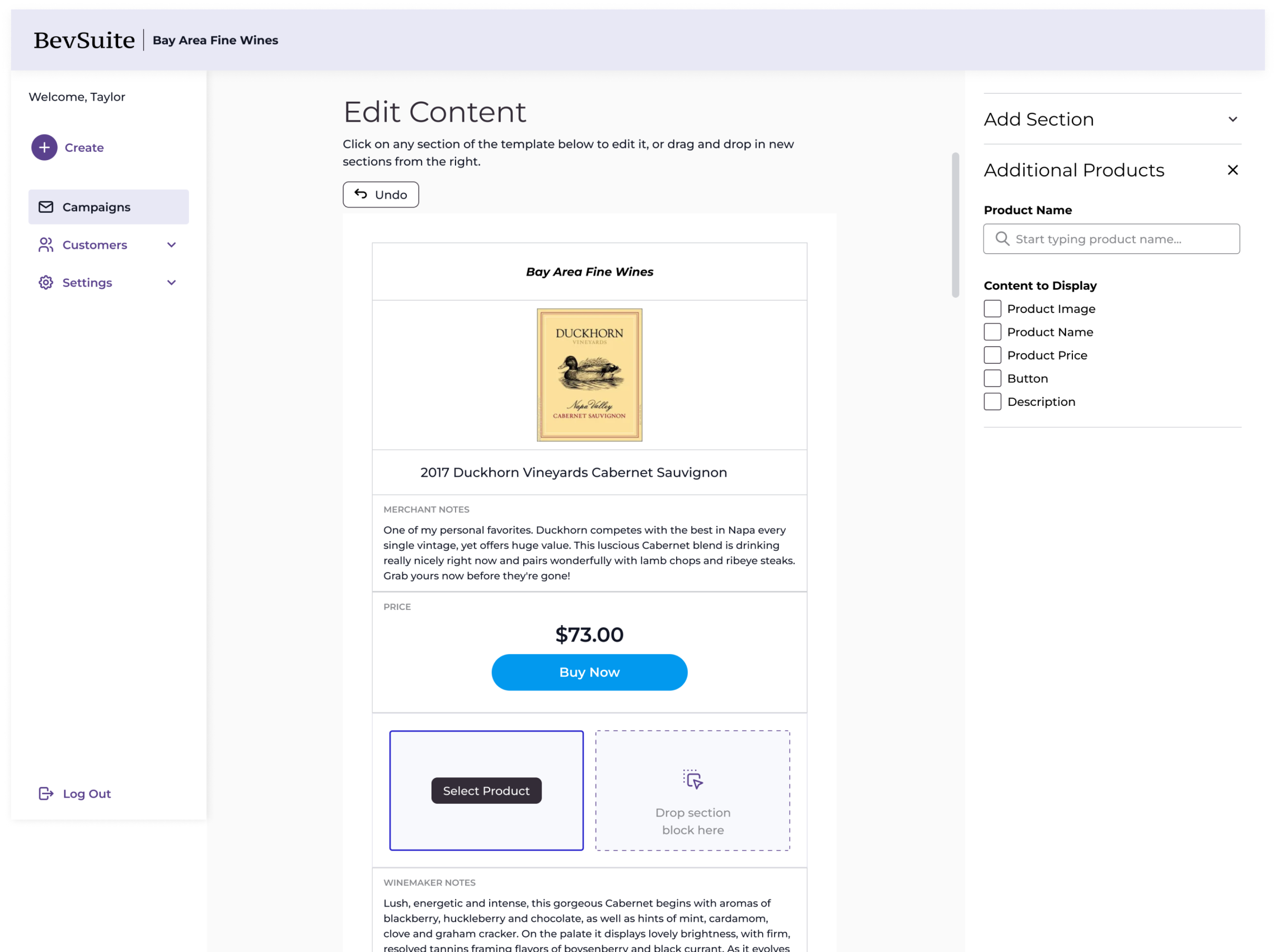This screenshot has height=952, width=1276.
Task: Click the purple plus Create icon
Action: click(44, 148)
